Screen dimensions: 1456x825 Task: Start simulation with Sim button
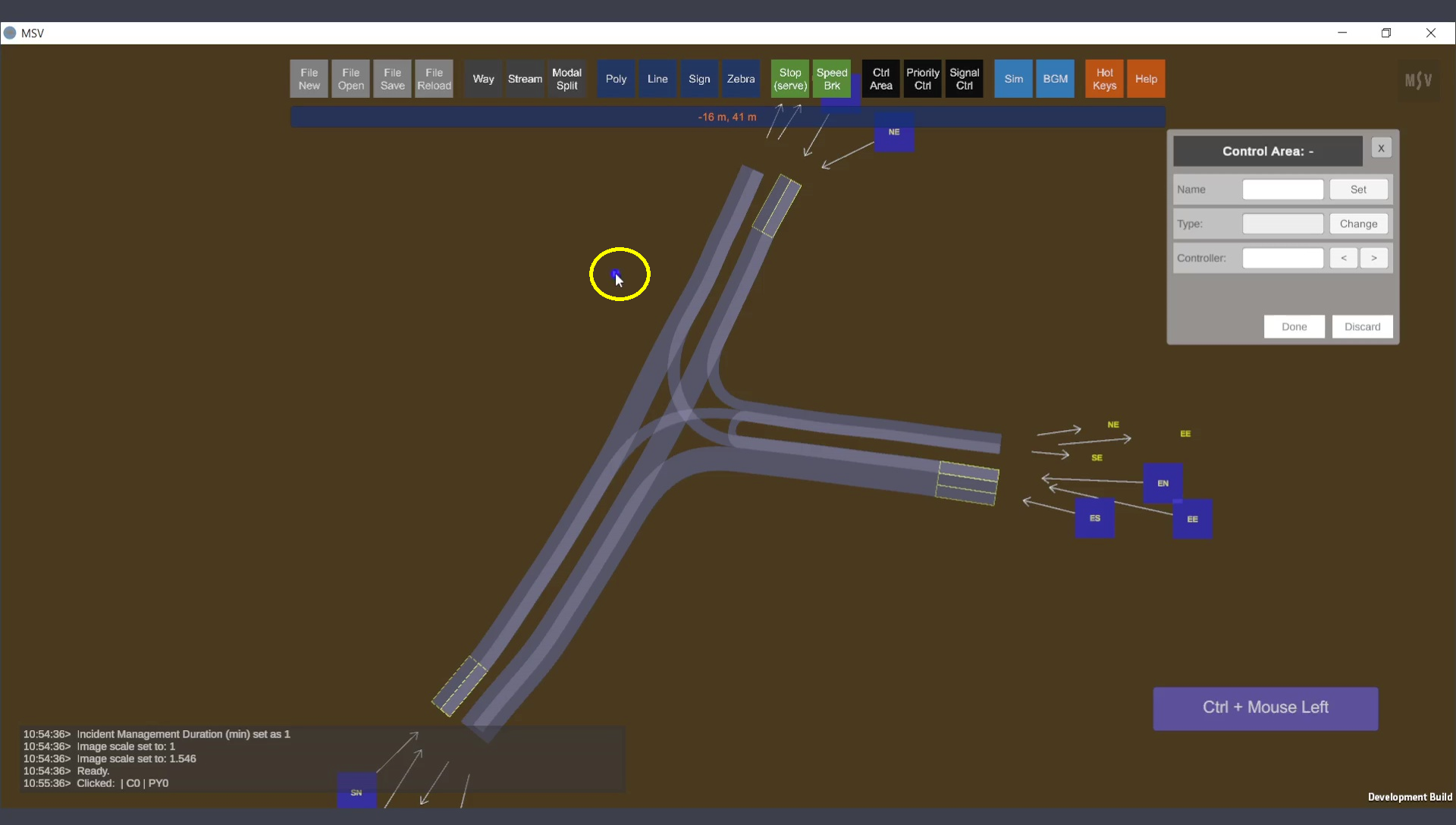click(x=1013, y=79)
